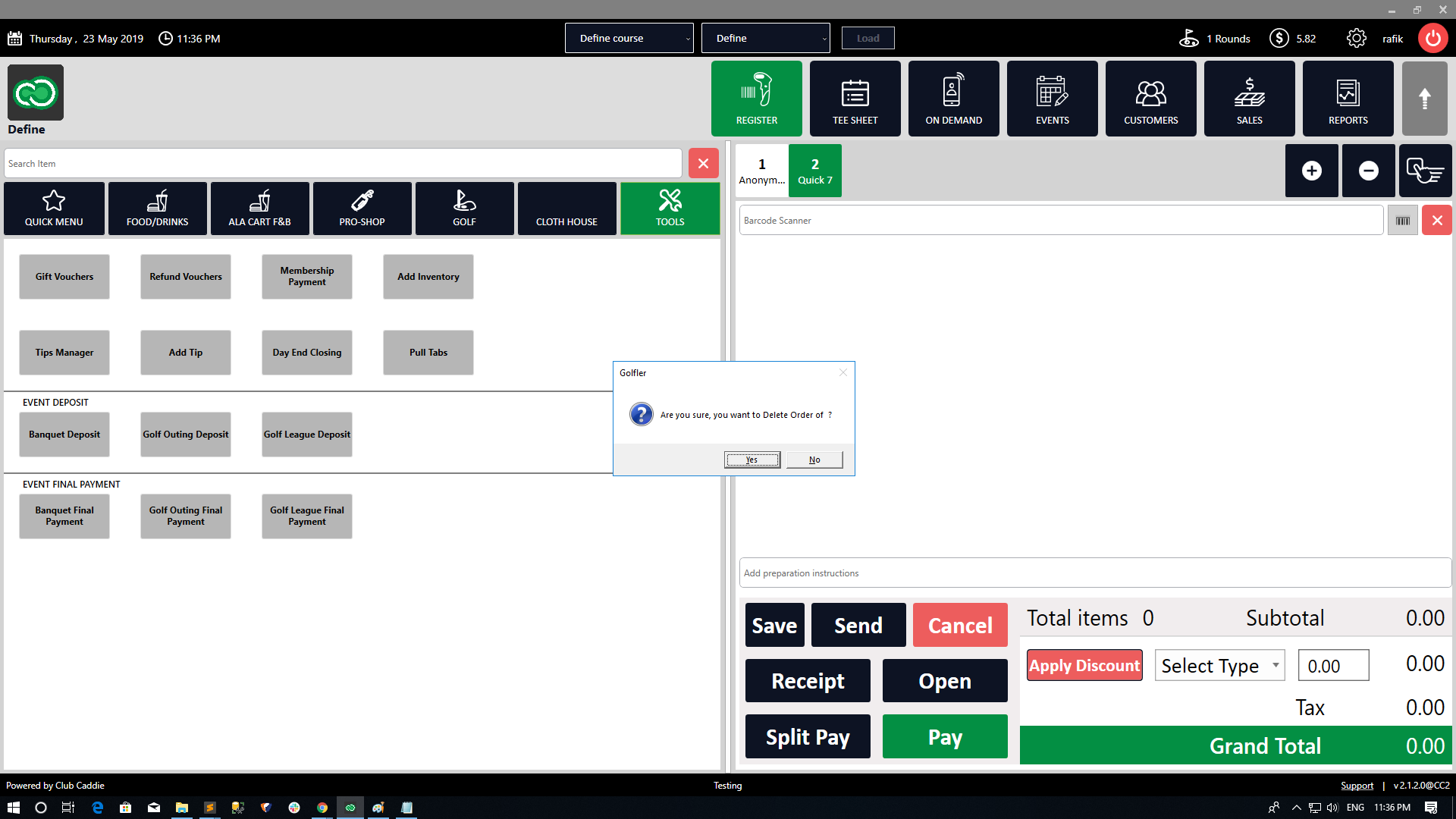
Task: Select the Anonymous order tab
Action: (761, 171)
